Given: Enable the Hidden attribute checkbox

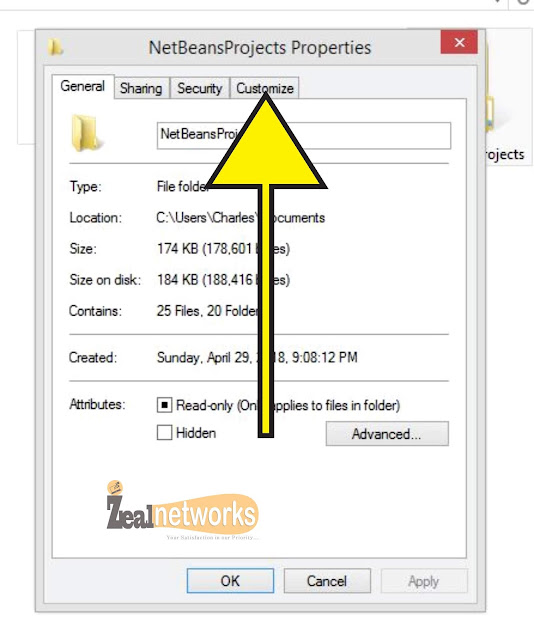Looking at the screenshot, I should pyautogui.click(x=164, y=433).
